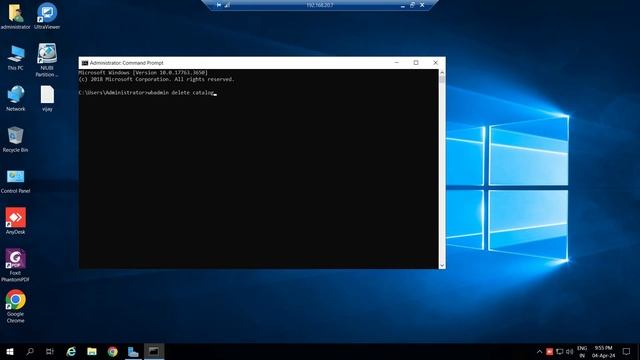
Task: Launch Google Chrome desktop shortcut
Action: pyautogui.click(x=16, y=306)
